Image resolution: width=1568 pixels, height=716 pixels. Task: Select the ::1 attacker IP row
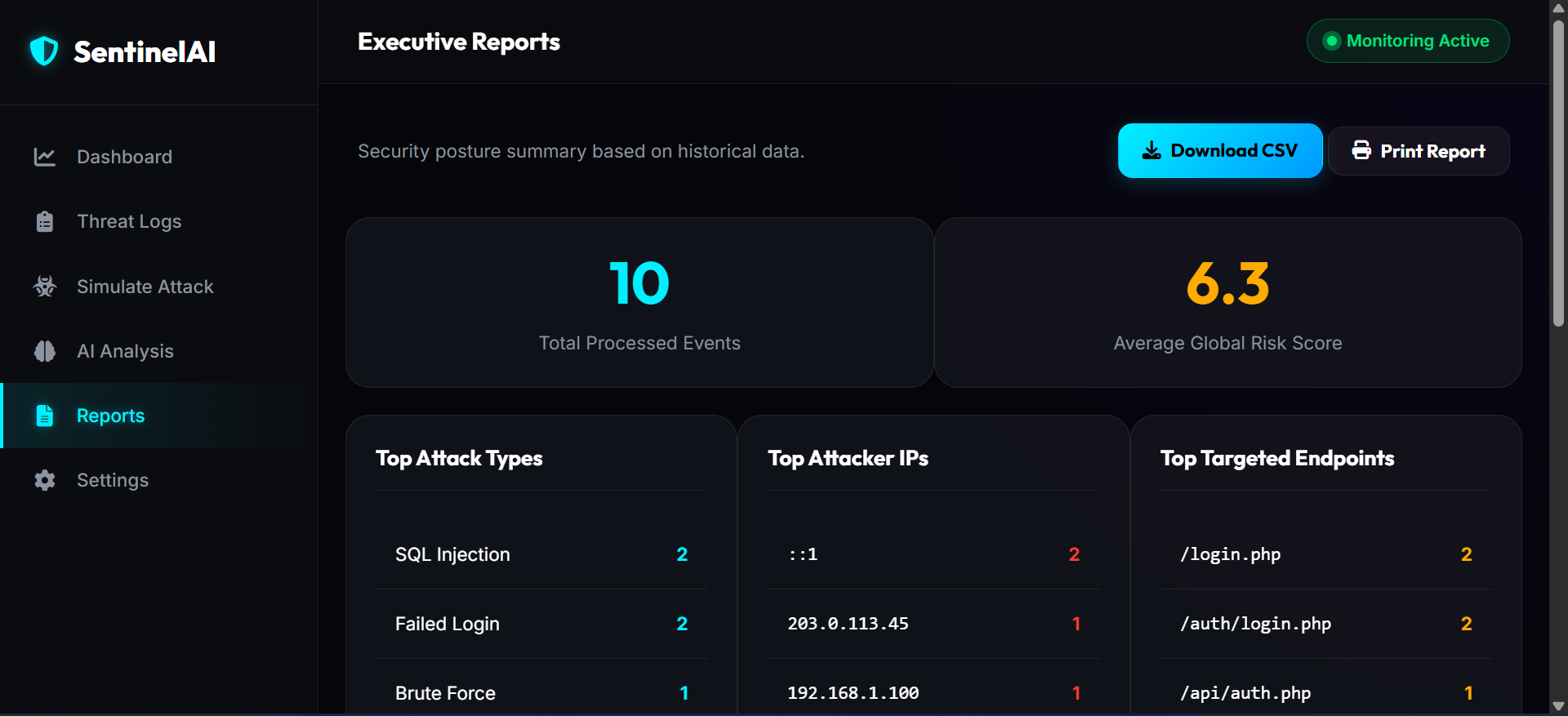click(x=933, y=554)
